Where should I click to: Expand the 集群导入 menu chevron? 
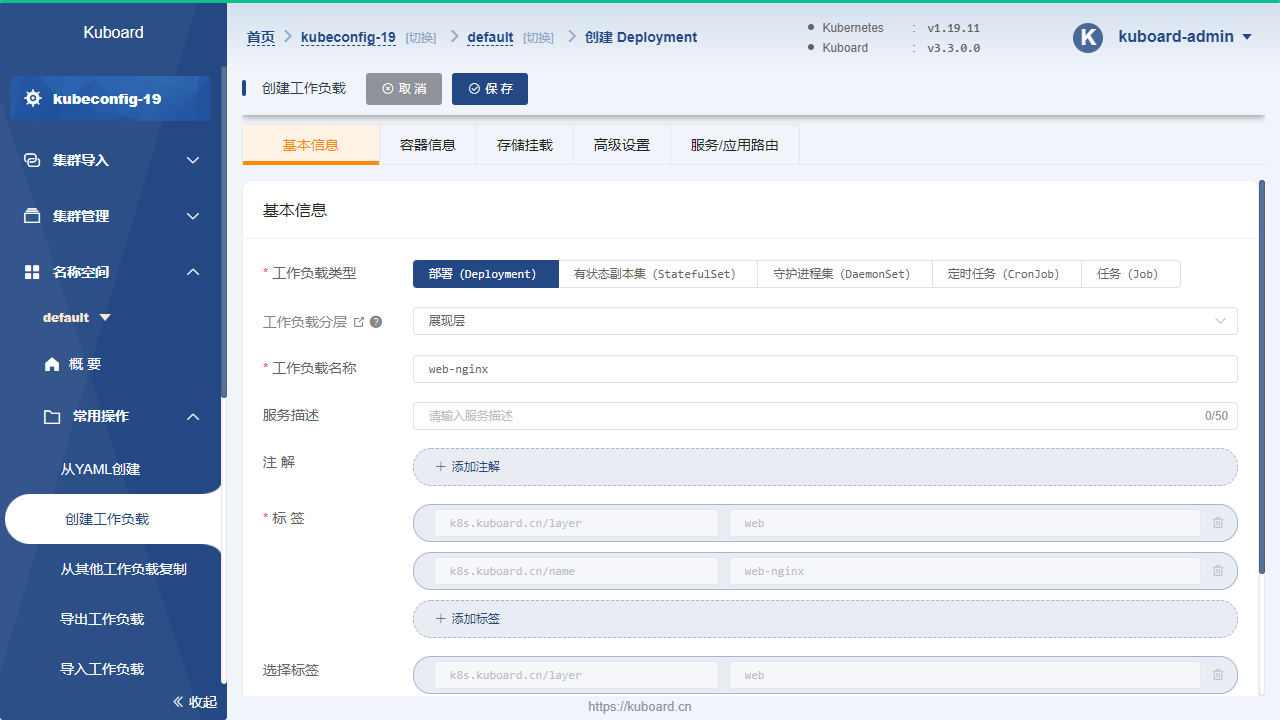[193, 160]
